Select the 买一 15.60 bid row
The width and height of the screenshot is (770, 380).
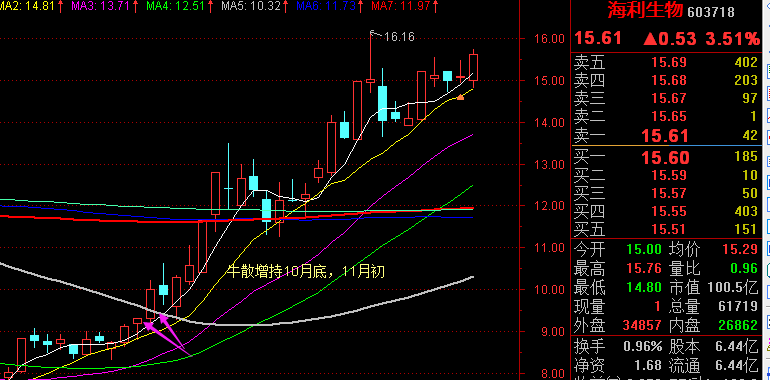tap(666, 158)
